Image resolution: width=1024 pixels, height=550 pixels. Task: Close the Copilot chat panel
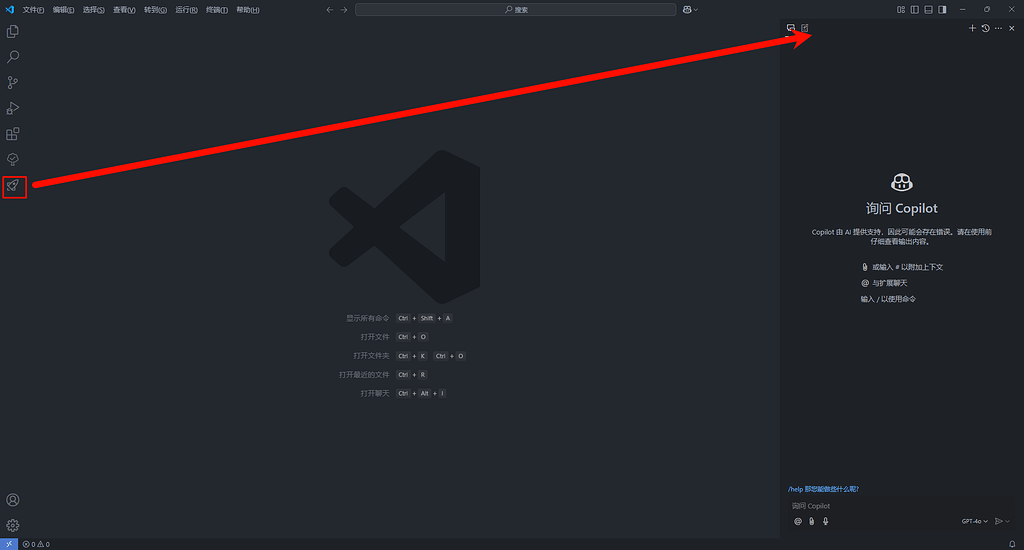click(1012, 28)
